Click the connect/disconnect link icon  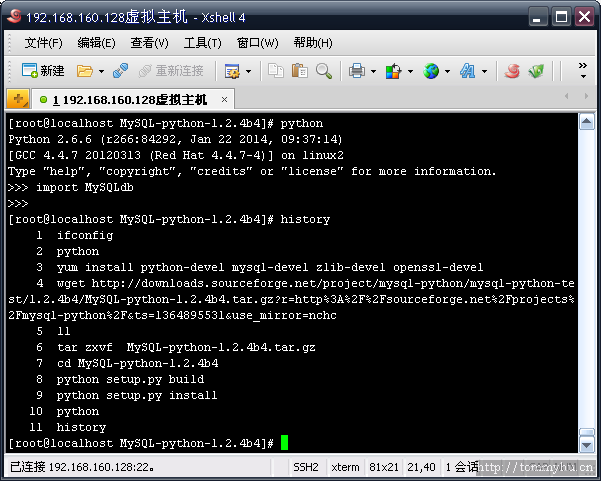click(120, 71)
